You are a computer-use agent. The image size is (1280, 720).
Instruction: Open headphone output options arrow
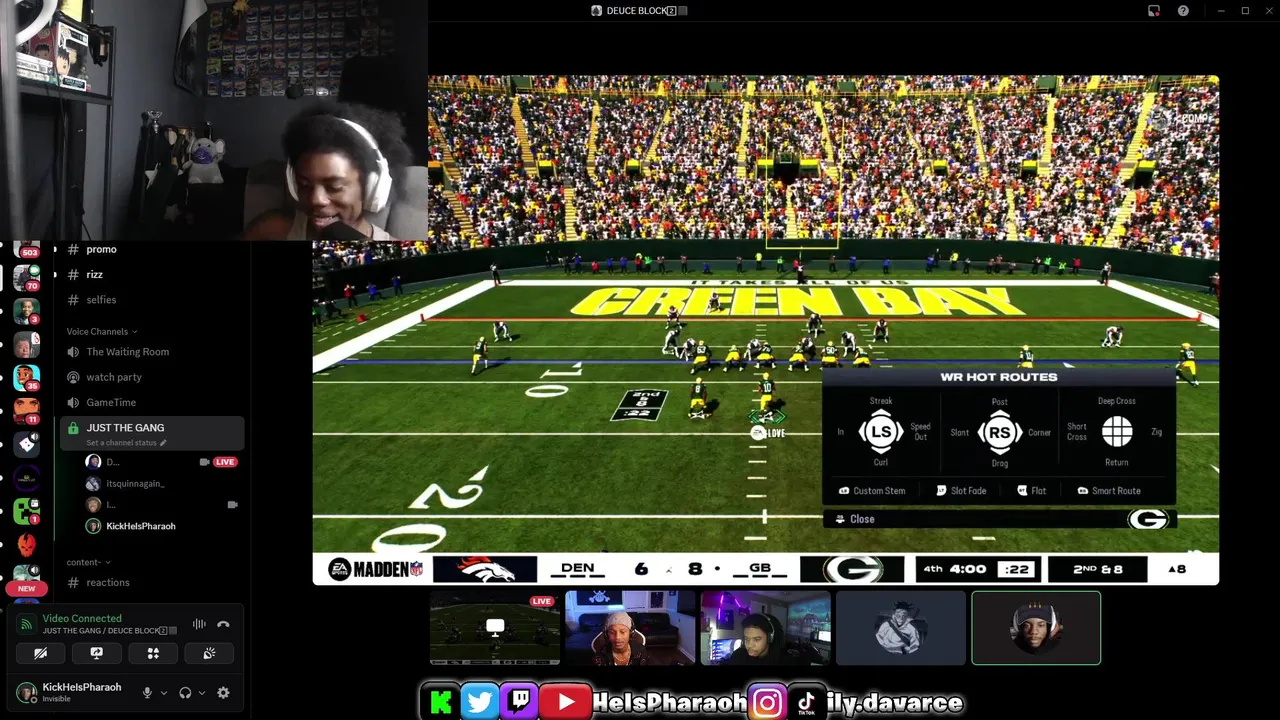202,693
